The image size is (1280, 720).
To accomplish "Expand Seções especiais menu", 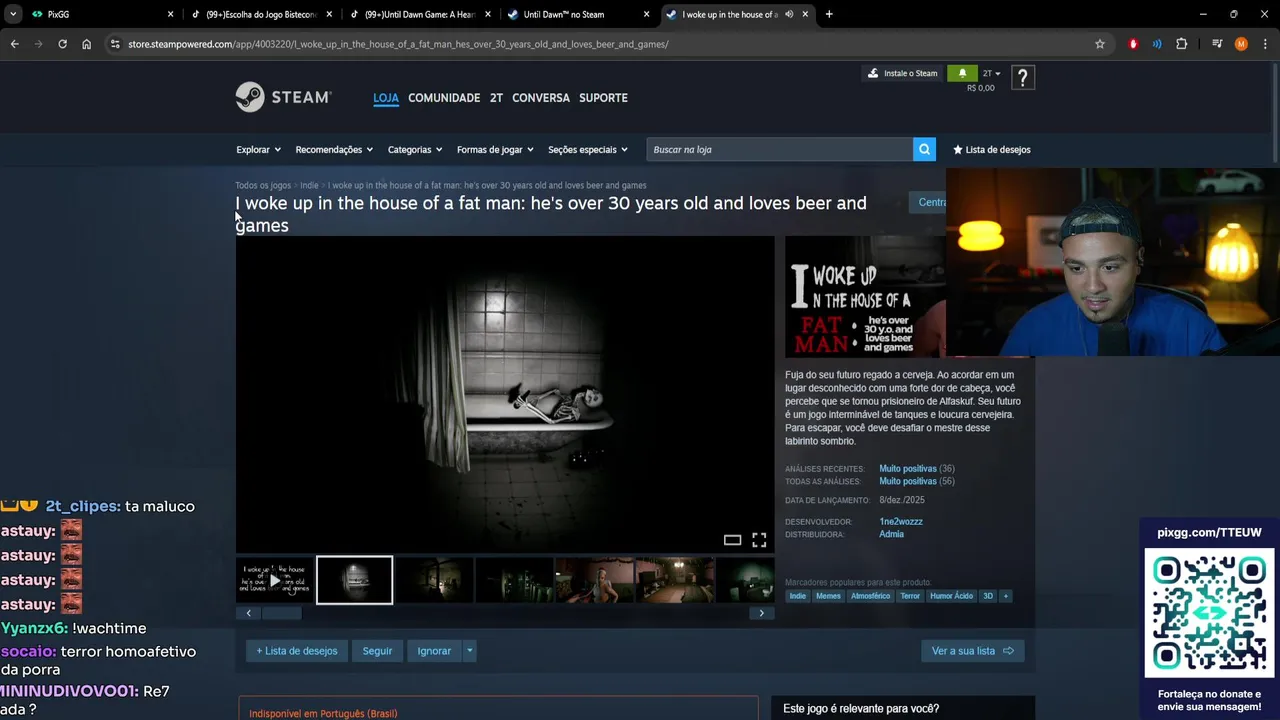I will 588,149.
